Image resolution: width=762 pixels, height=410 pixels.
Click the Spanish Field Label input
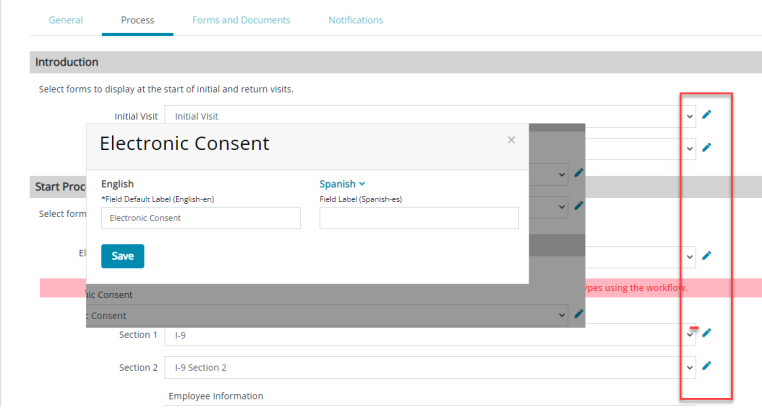(x=418, y=218)
